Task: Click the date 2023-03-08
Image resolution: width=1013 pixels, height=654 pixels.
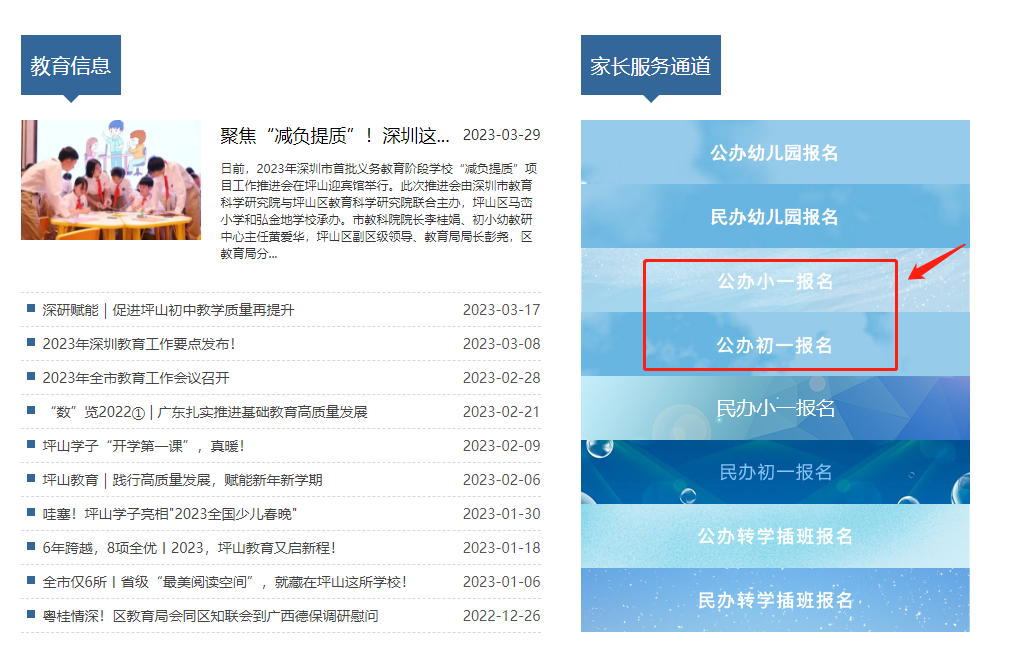Action: tap(501, 344)
